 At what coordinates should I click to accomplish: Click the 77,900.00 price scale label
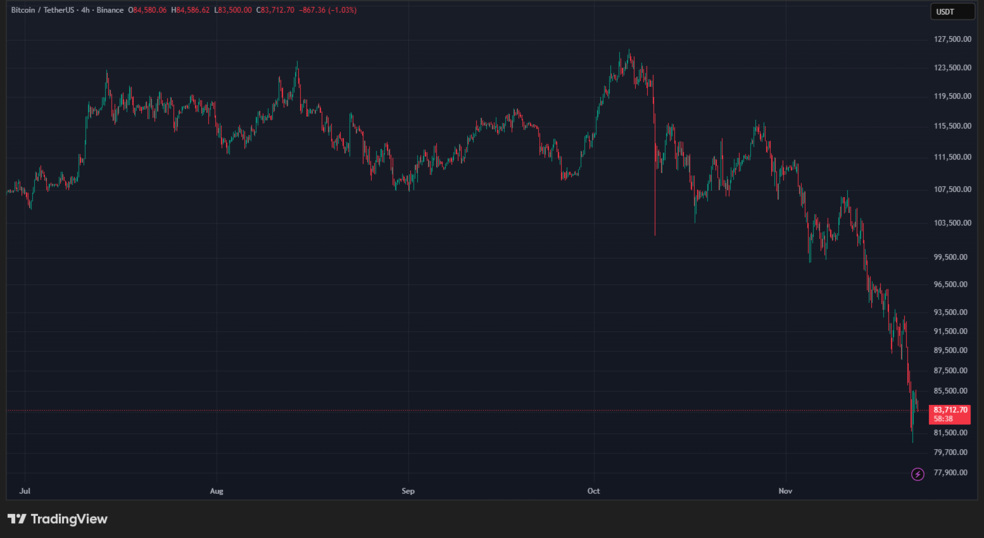point(950,472)
